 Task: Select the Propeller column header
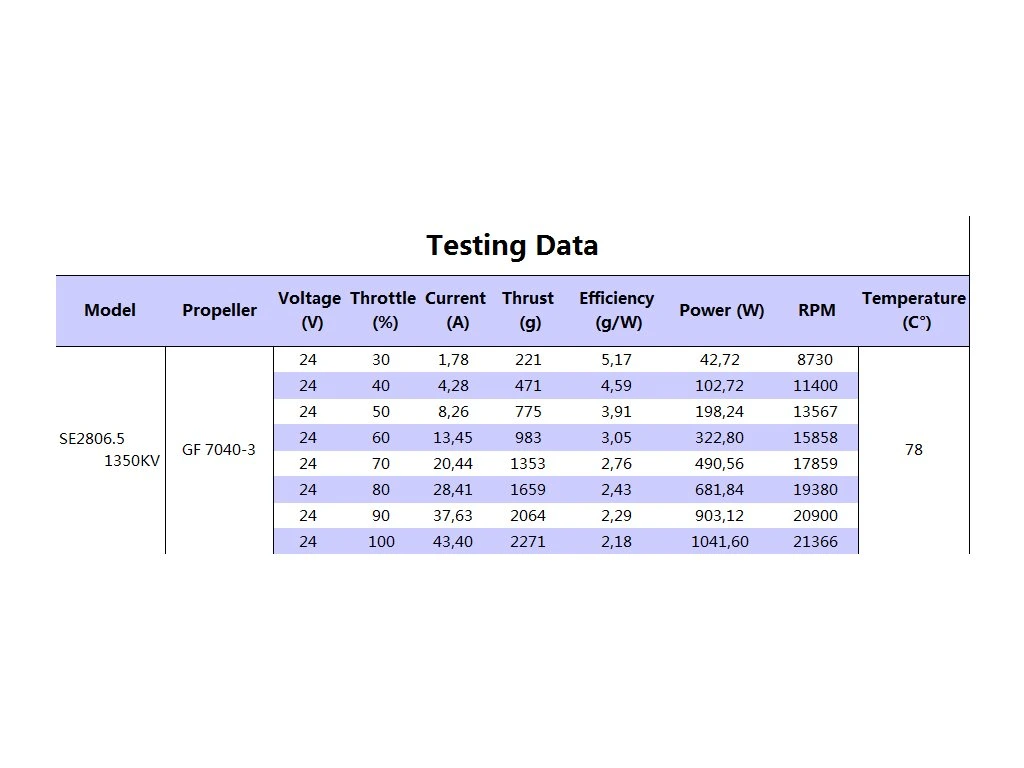coord(219,310)
